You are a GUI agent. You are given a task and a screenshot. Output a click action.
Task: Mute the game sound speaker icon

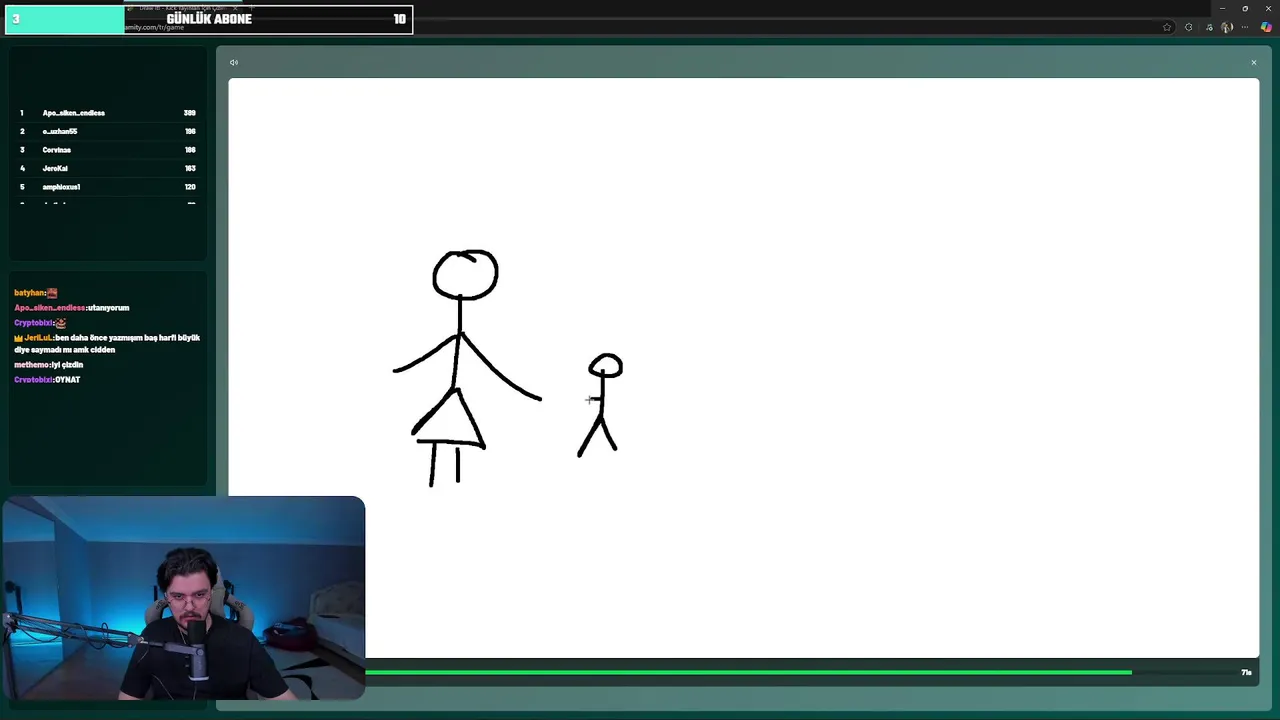234,63
